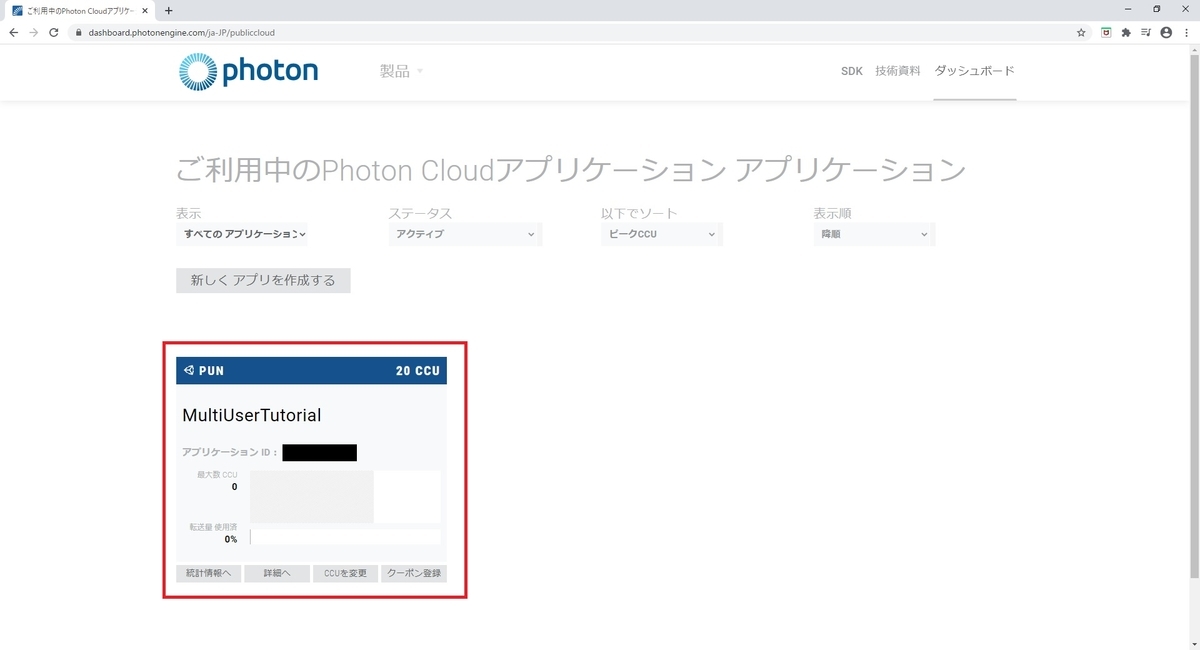Click the Photon logo
The image size is (1200, 650).
tap(247, 71)
